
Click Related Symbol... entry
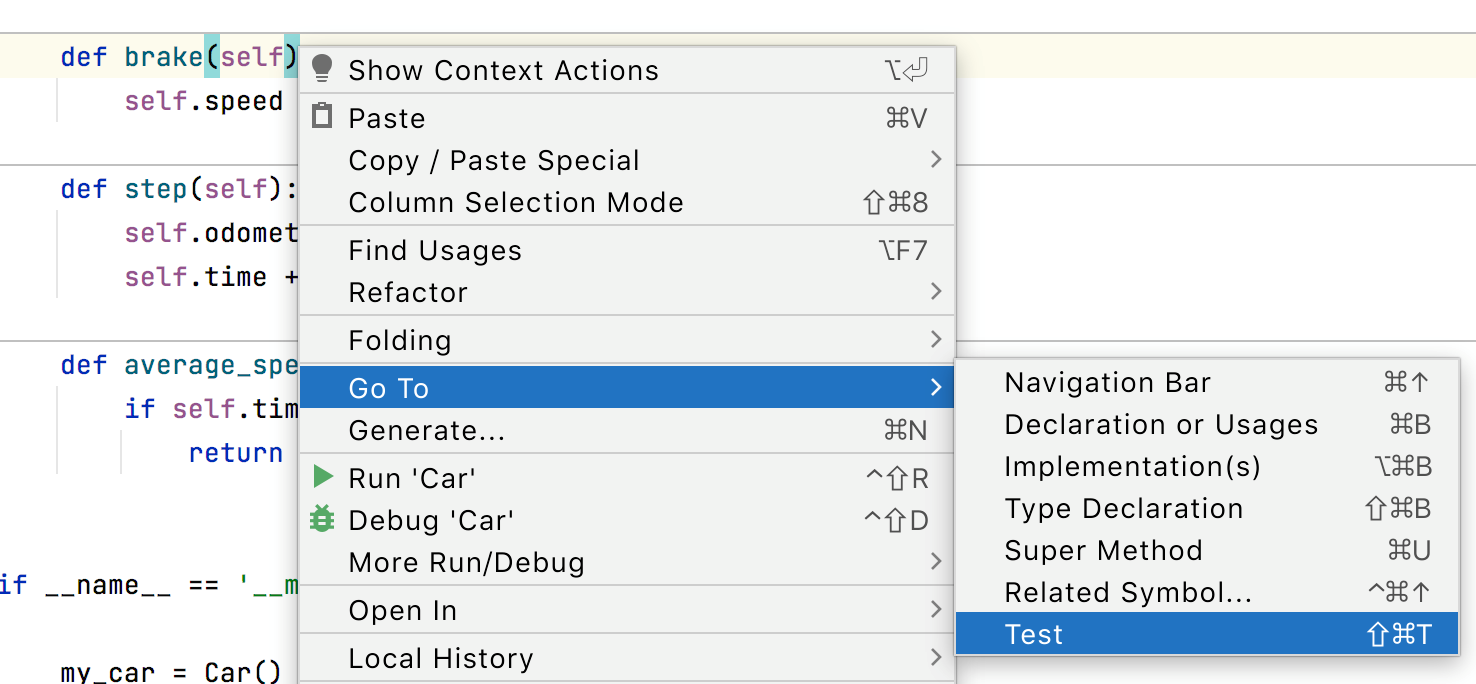(1128, 592)
